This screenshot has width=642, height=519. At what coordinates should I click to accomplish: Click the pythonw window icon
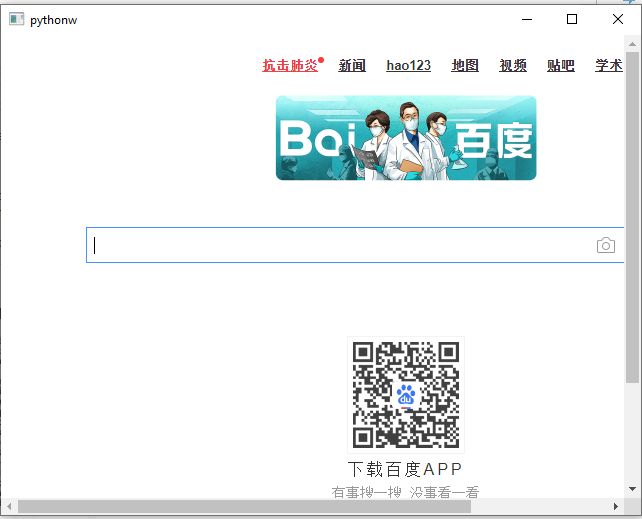(x=16, y=19)
